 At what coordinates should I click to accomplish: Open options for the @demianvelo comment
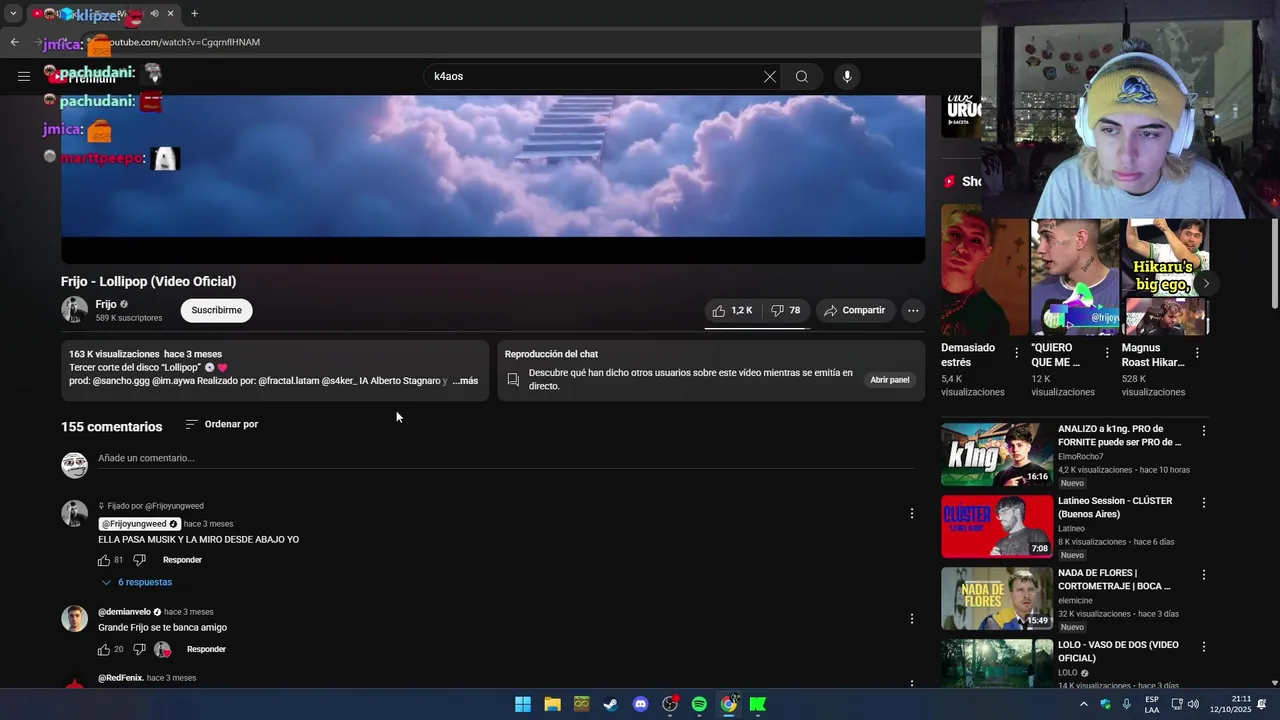[x=911, y=619]
